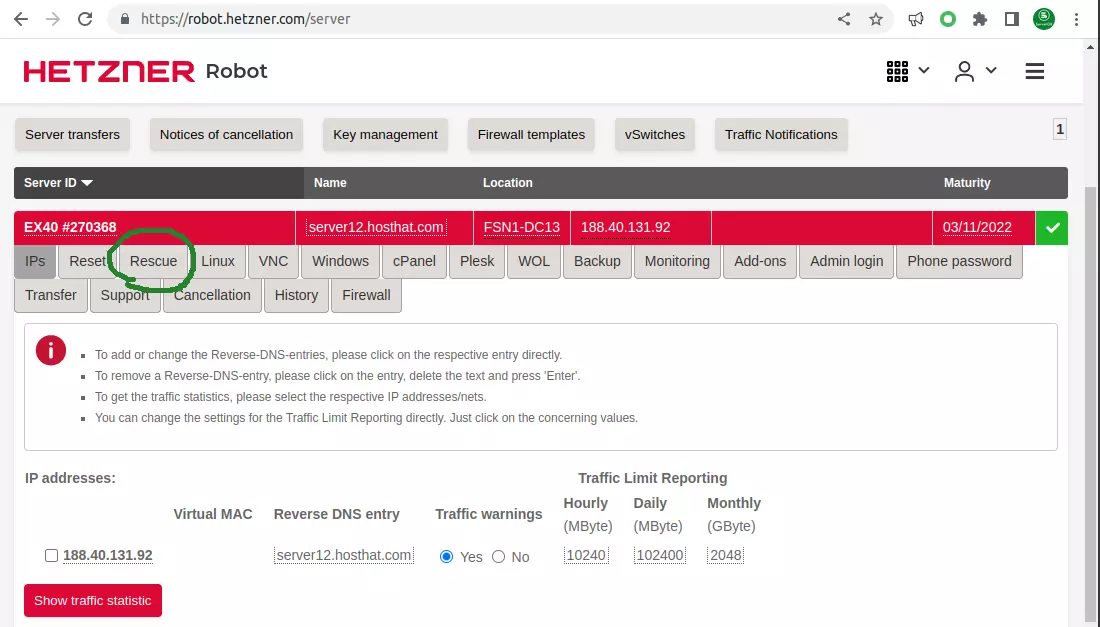
Task: Open the hamburger menu in Robot header
Action: point(1035,71)
